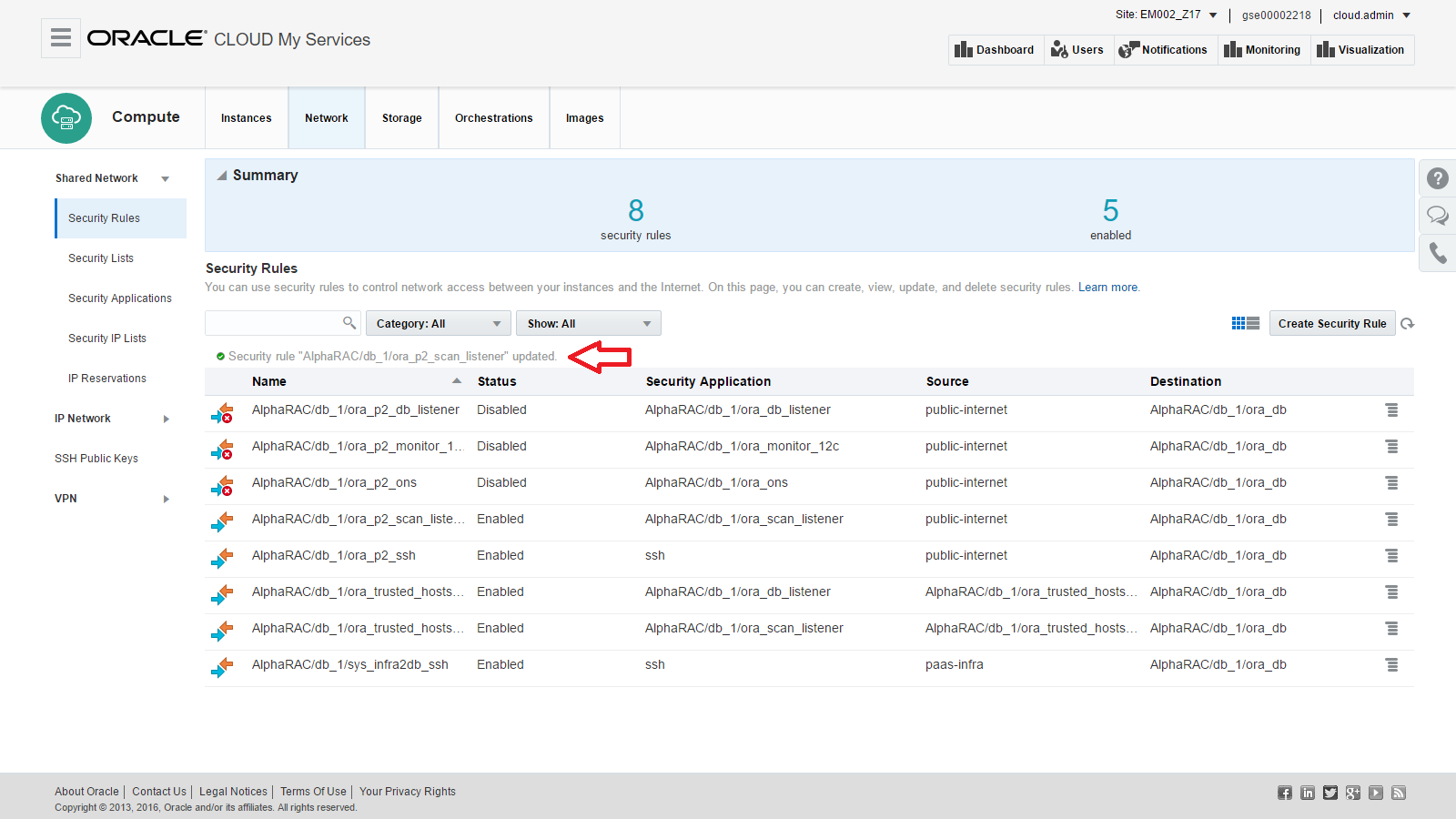
Task: Click the gse00002218 identity domain label
Action: point(1276,15)
